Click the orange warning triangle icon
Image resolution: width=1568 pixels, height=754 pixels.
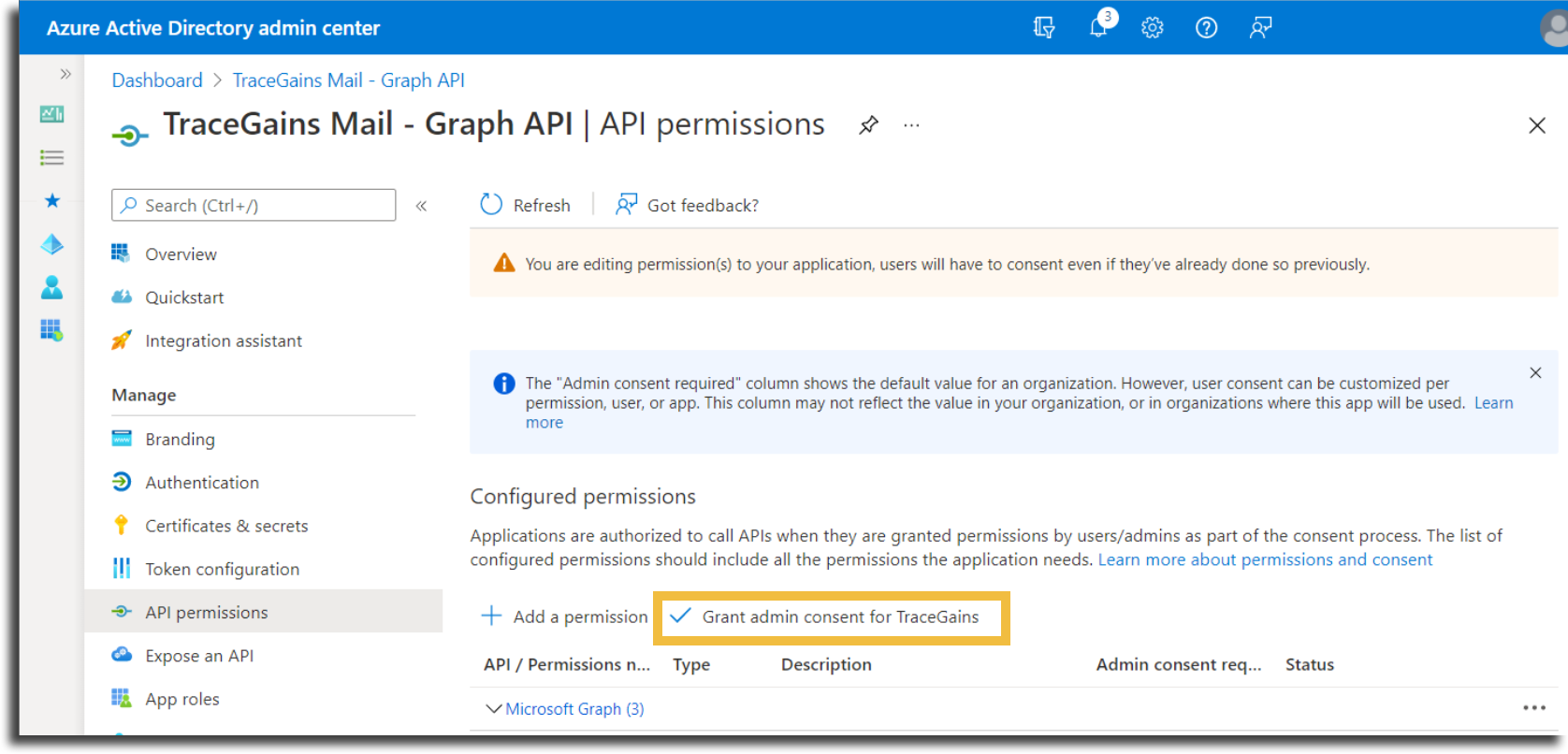[x=504, y=263]
